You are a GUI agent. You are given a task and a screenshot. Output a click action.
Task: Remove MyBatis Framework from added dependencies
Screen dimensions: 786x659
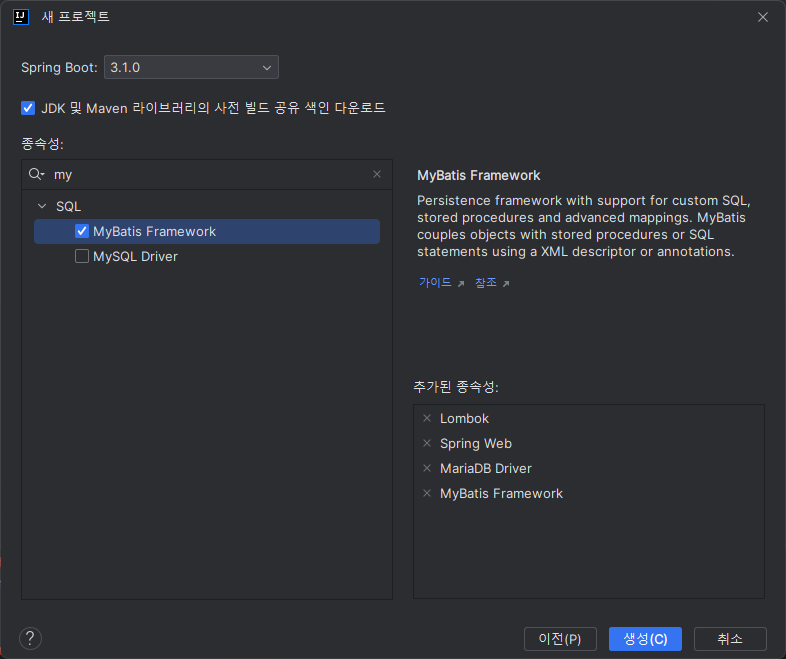pos(427,493)
